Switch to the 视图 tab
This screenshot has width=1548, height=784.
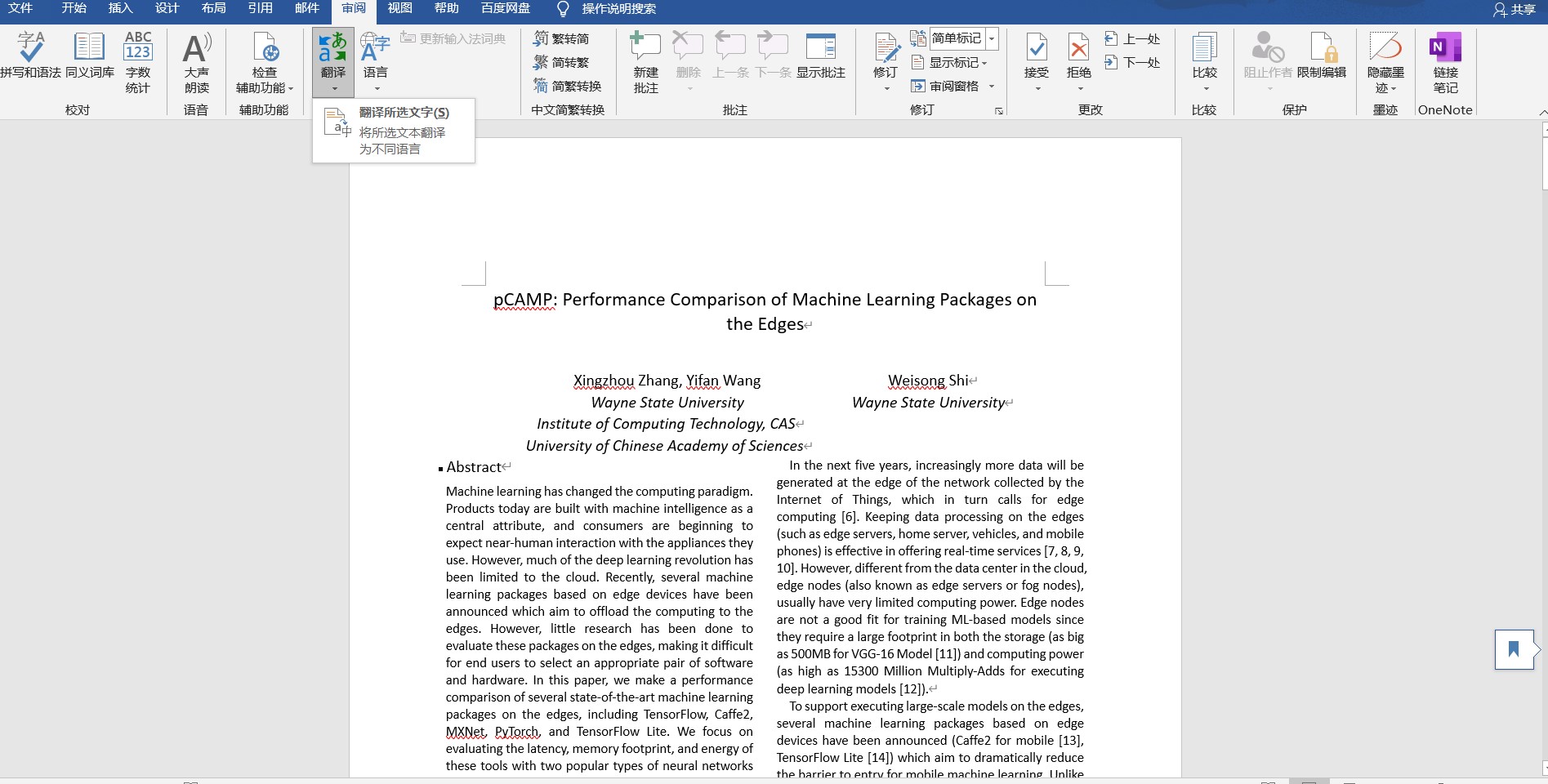[x=400, y=8]
